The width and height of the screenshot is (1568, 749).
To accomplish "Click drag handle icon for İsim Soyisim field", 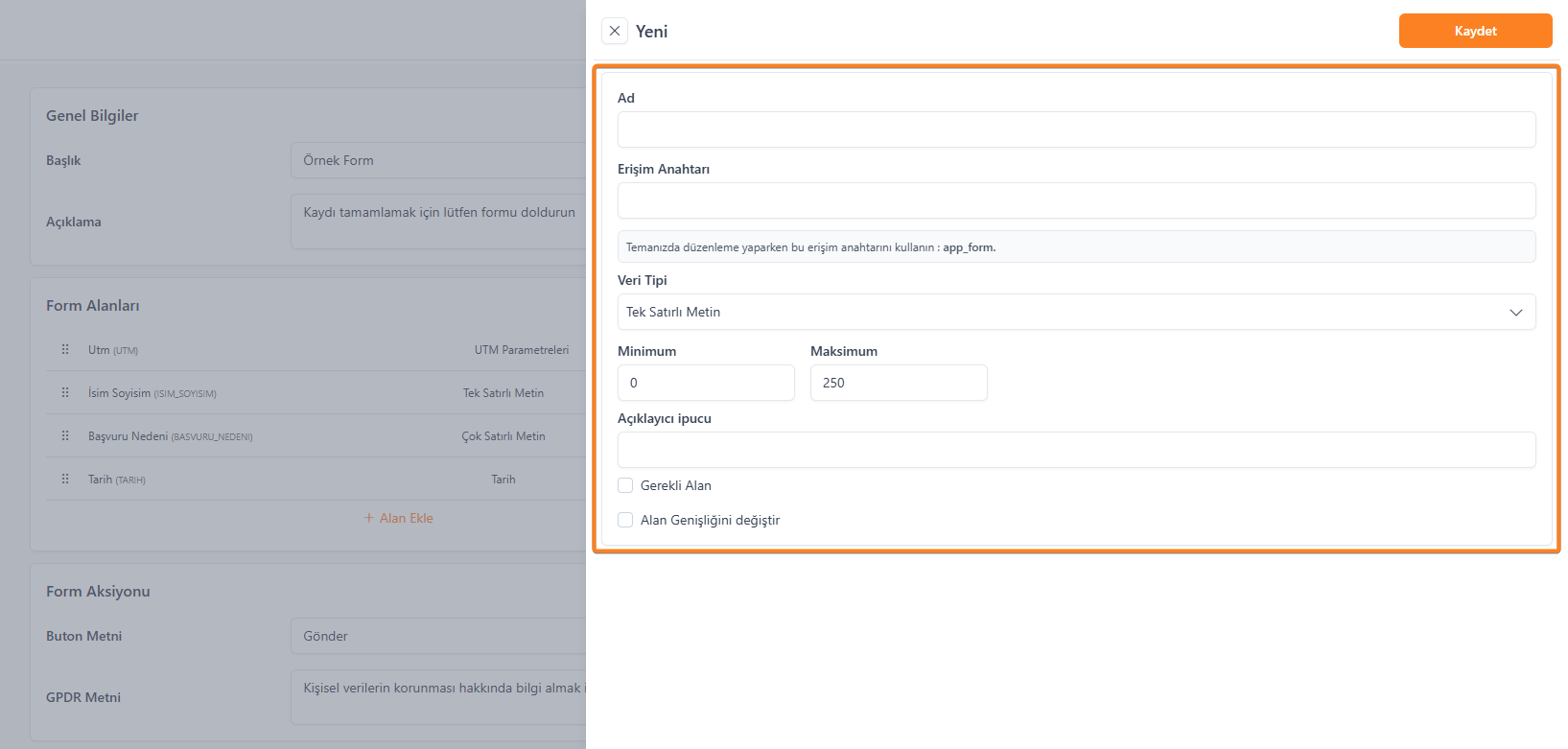I will (x=65, y=393).
